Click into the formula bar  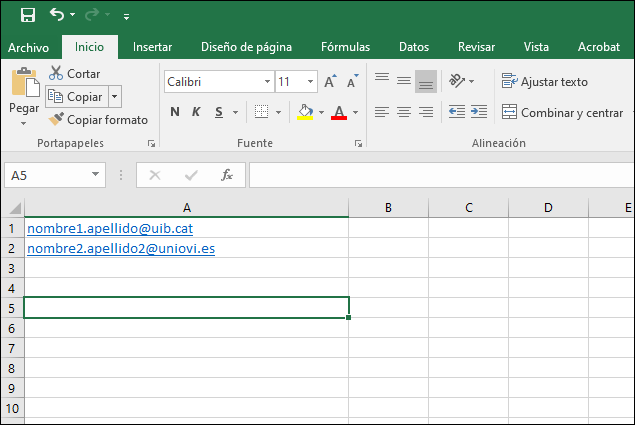(441, 175)
